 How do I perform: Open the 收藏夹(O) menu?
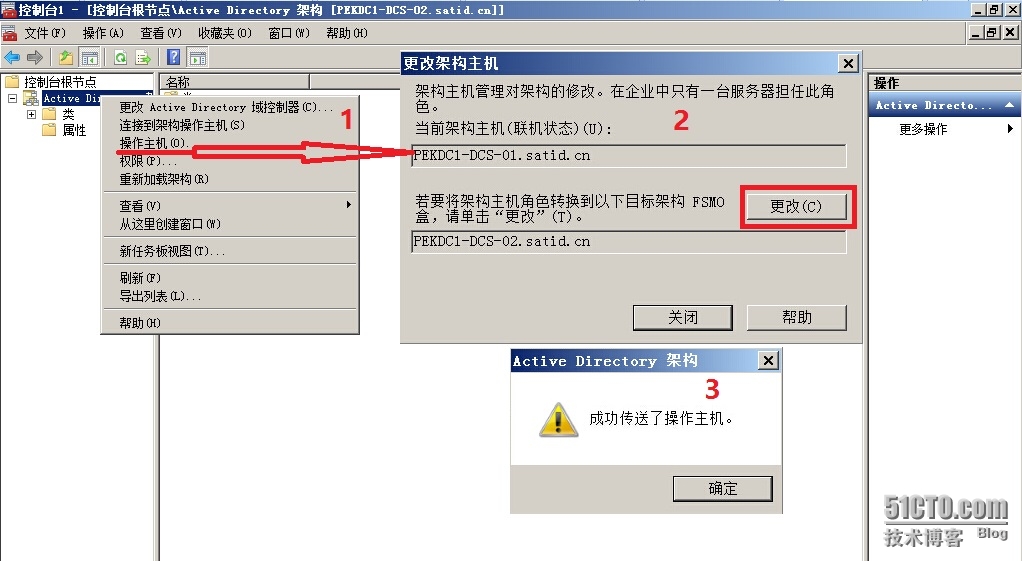pos(225,33)
